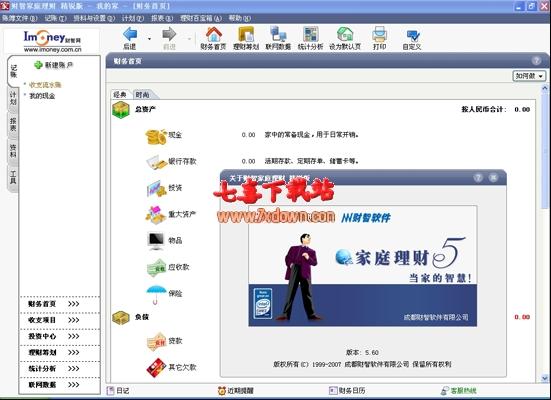Click the page scrollbar up arrow

545,88
